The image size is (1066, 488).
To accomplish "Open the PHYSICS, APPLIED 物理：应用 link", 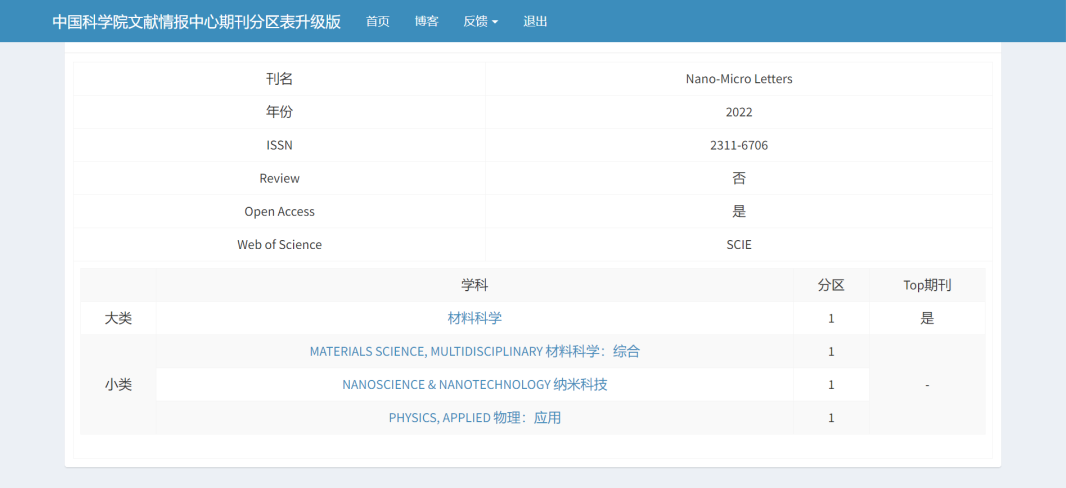I will pyautogui.click(x=475, y=417).
